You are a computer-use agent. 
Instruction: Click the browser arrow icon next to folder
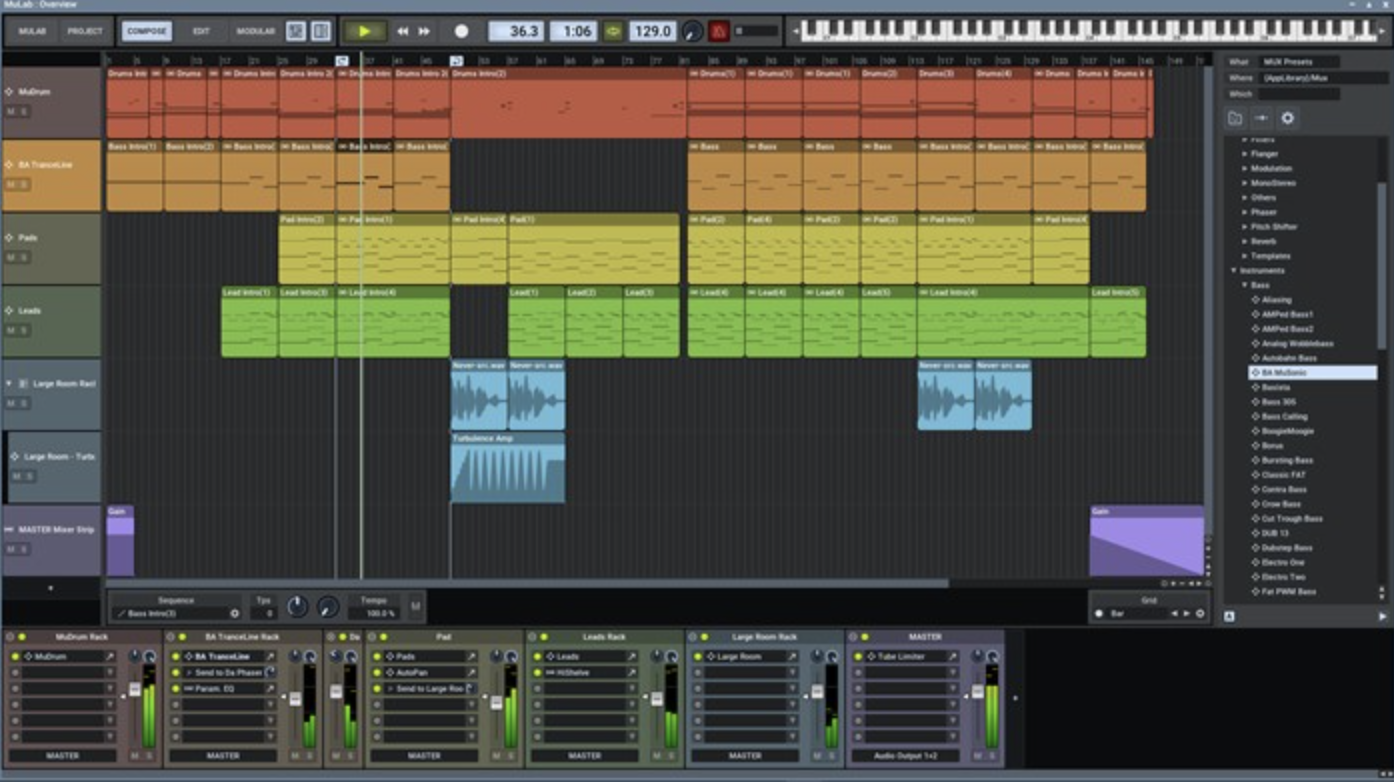1262,118
